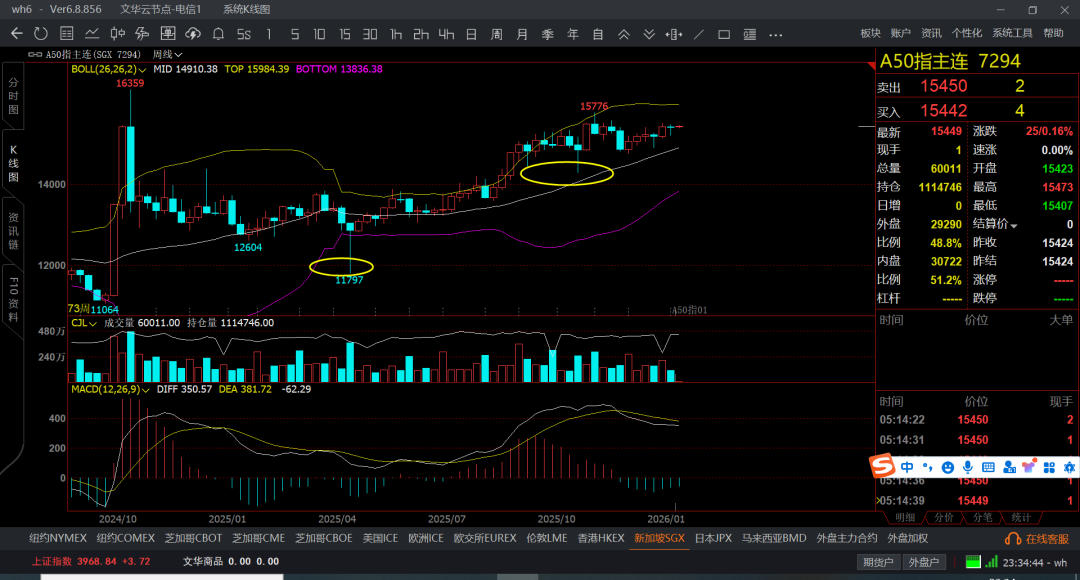Open the 系统工具 menu
This screenshot has height=580, width=1080.
coord(1012,33)
